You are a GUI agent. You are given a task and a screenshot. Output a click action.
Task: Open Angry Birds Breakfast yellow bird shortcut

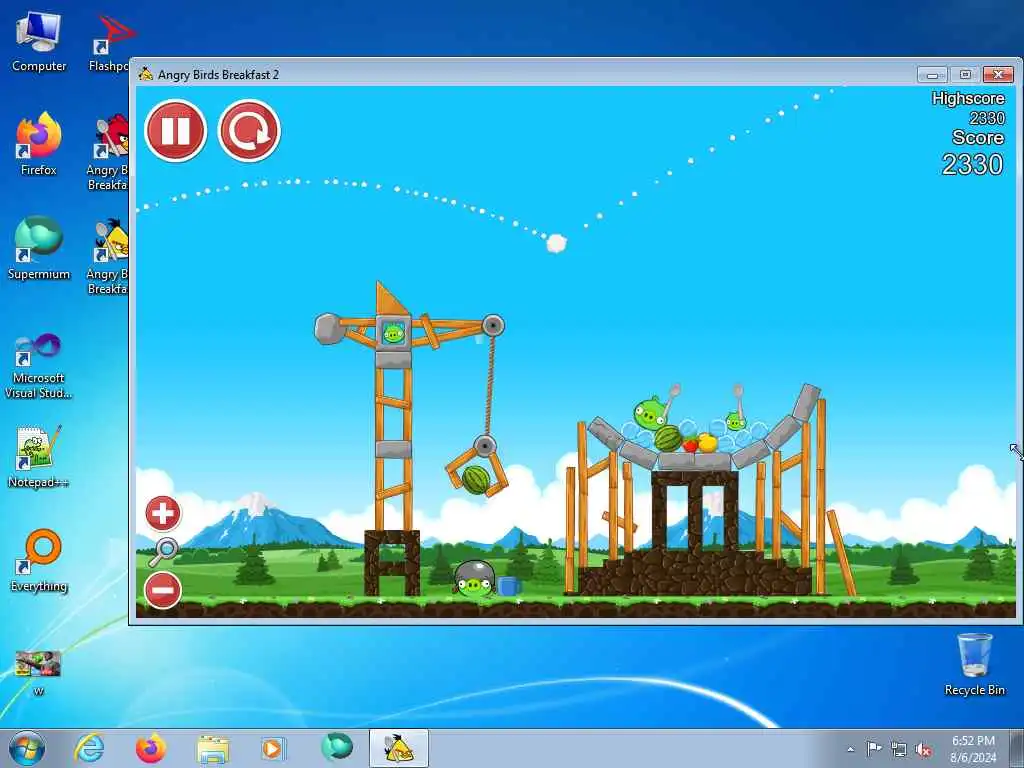pos(108,256)
